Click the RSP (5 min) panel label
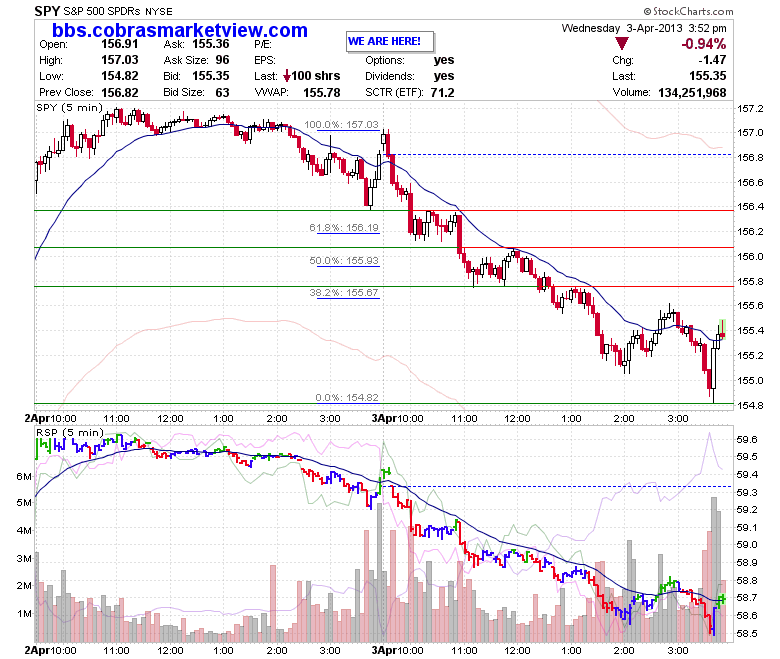This screenshot has height=659, width=780. (70, 432)
